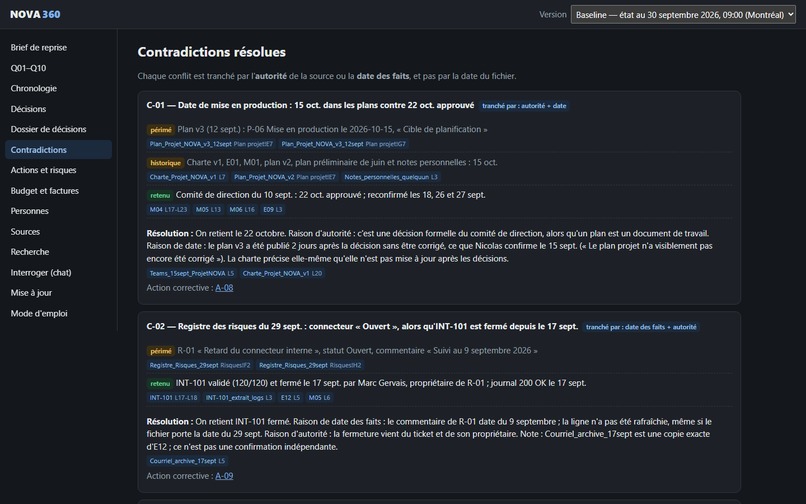Open source chip Plan_Projet_NOVA_v3_12sept Plan projet!G7
Image resolution: width=806 pixels, height=504 pixels.
[x=343, y=144]
